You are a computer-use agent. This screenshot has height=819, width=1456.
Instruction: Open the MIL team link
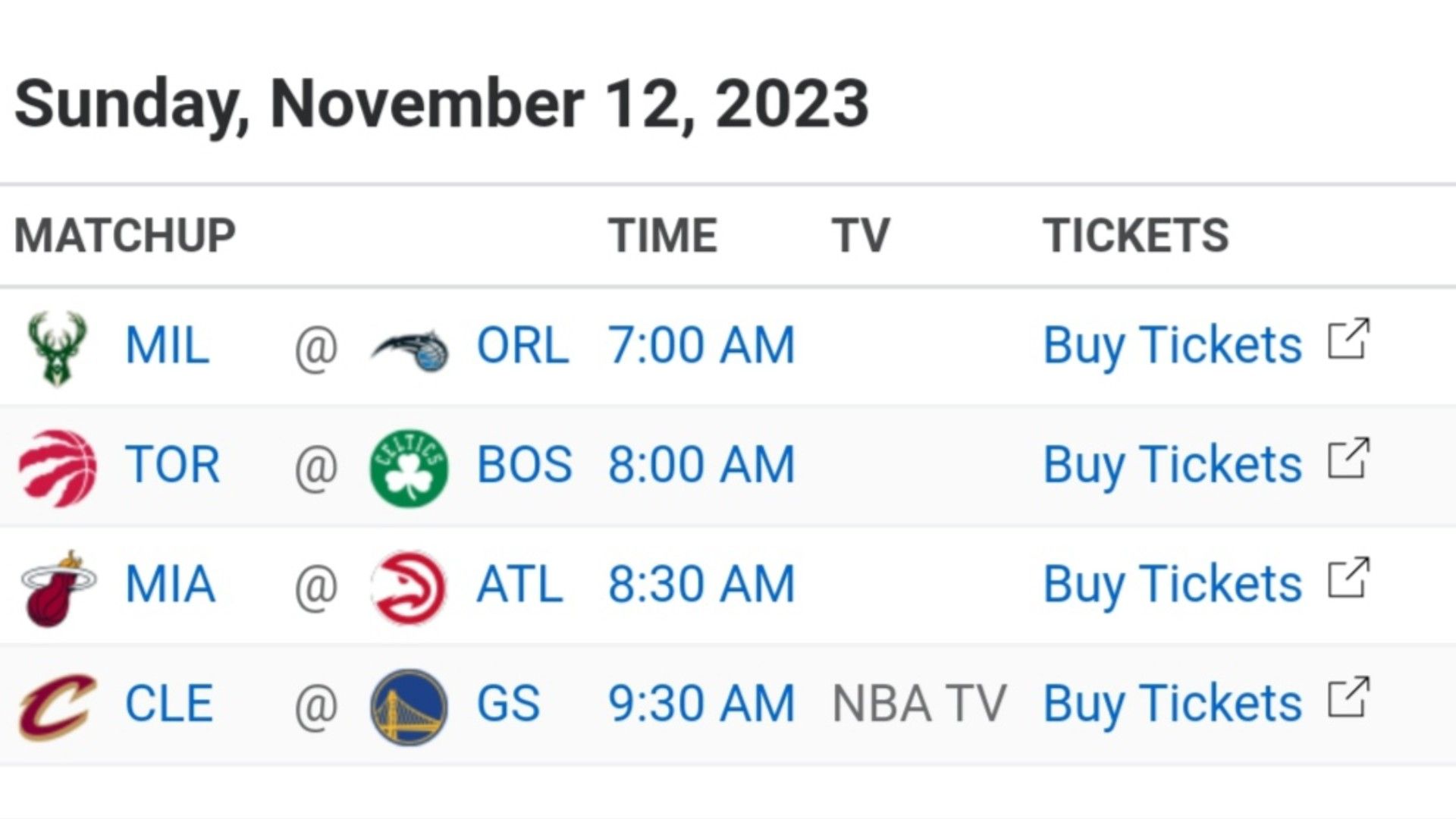click(x=167, y=346)
